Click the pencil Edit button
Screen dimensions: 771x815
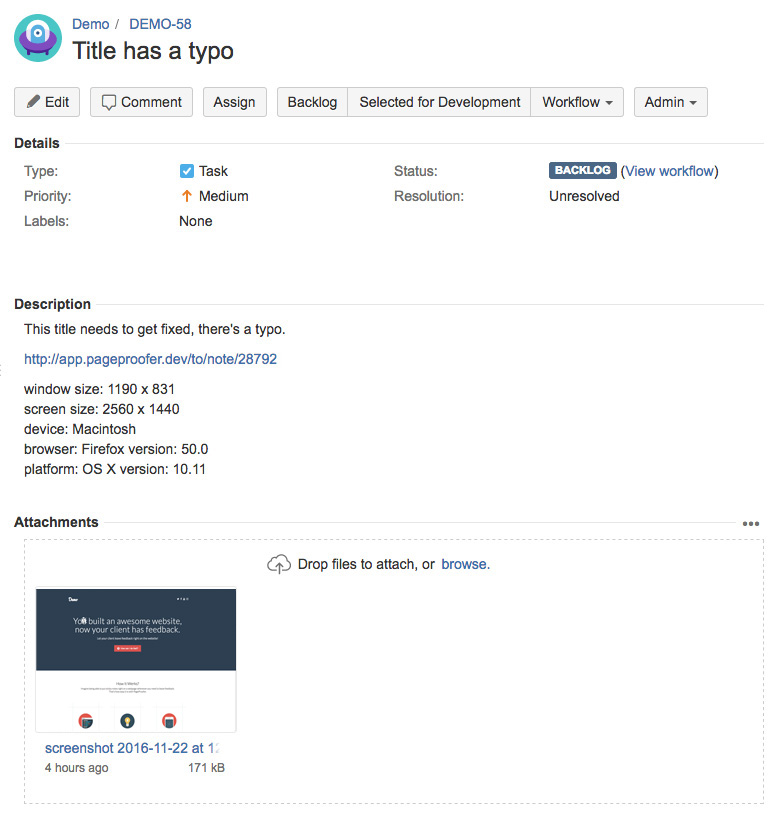pos(47,102)
